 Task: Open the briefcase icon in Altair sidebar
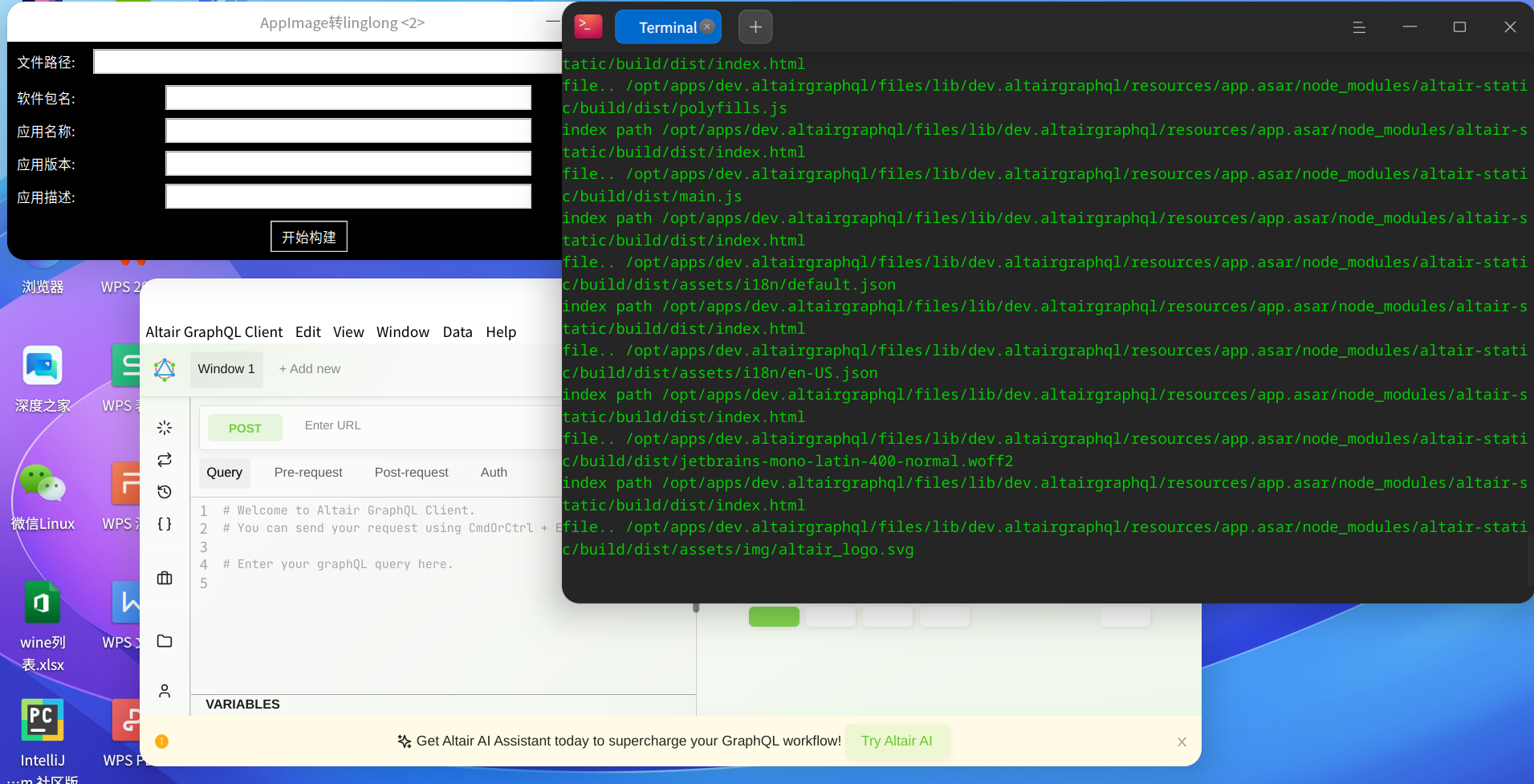pos(165,578)
